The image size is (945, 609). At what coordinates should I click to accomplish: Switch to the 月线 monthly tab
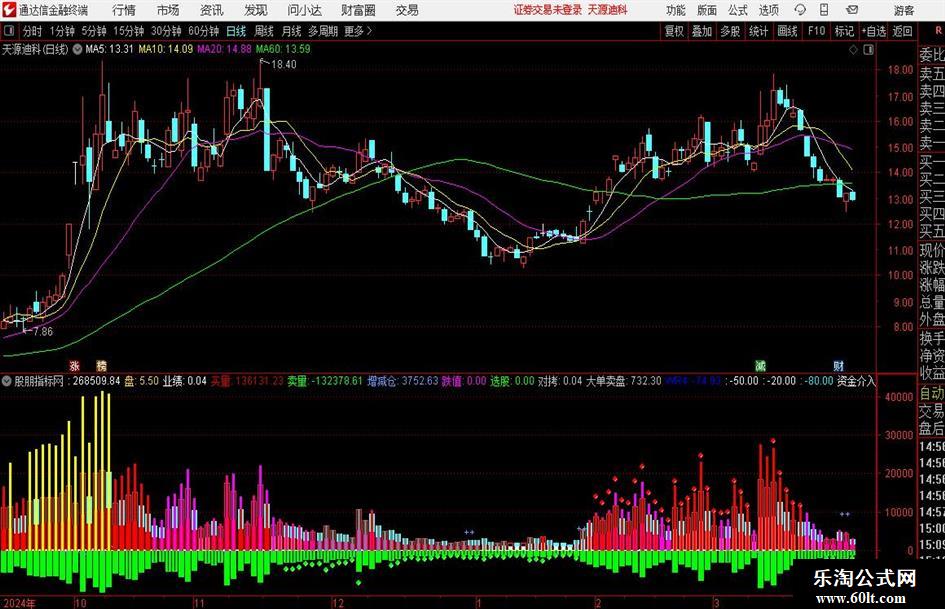click(291, 31)
